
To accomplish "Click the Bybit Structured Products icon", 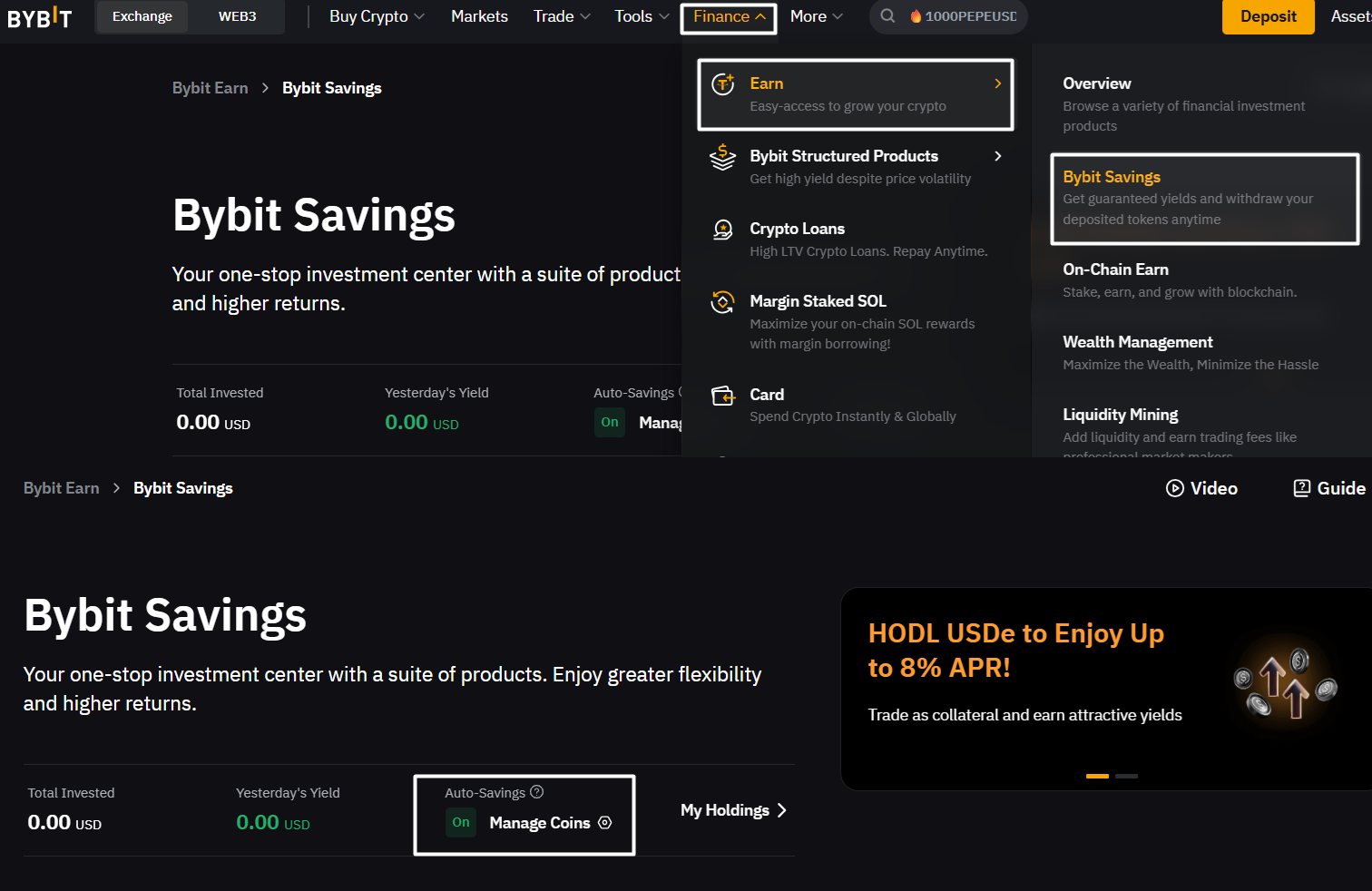I will [722, 157].
